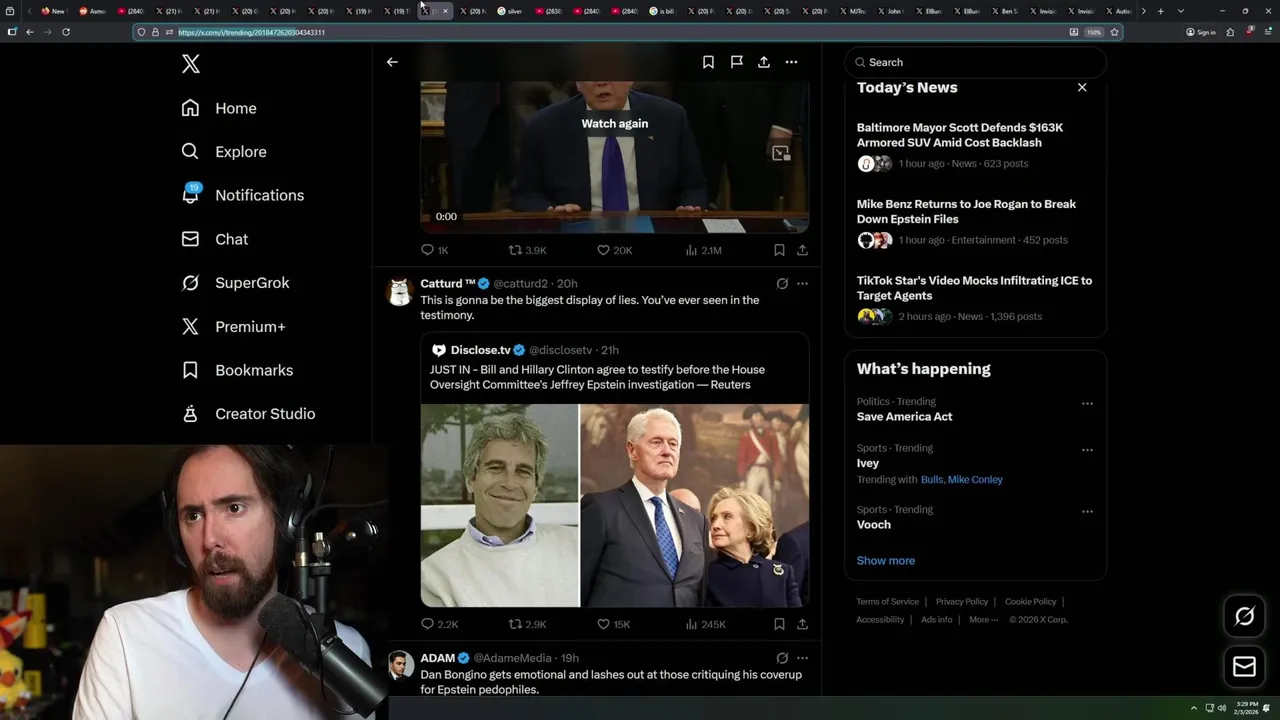Viewport: 1280px width, 720px height.
Task: Open the Terms of Service footer link
Action: 887,602
